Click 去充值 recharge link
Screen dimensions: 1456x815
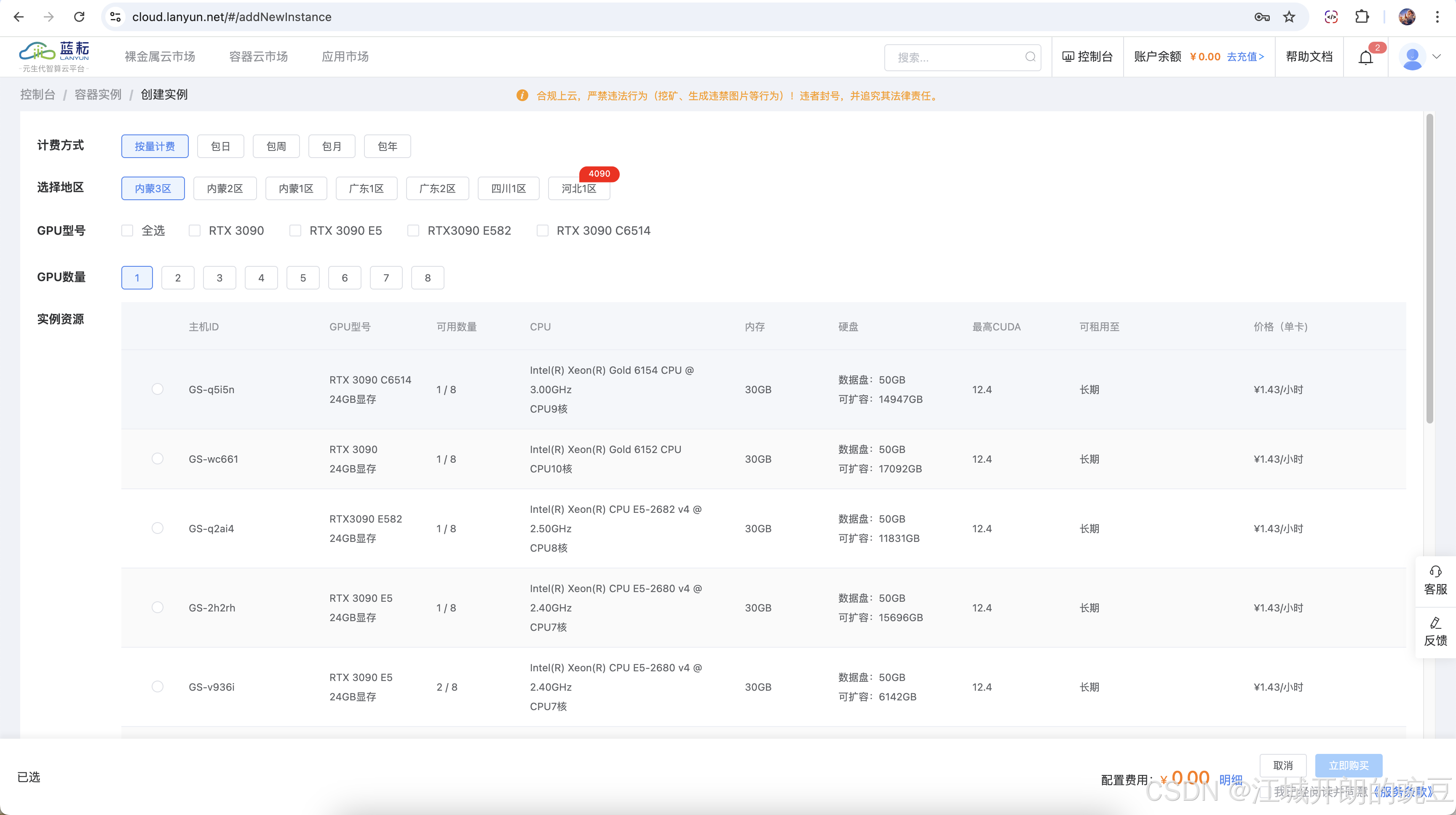tap(1245, 56)
